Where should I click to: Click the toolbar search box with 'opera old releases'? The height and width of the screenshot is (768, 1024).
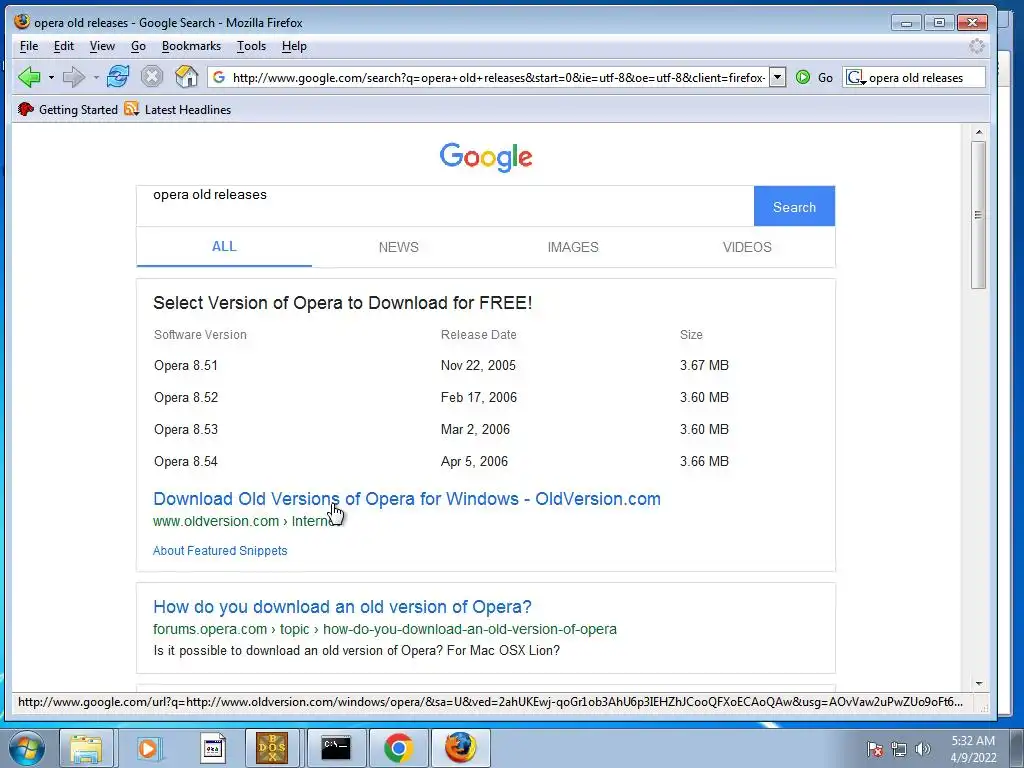(925, 78)
